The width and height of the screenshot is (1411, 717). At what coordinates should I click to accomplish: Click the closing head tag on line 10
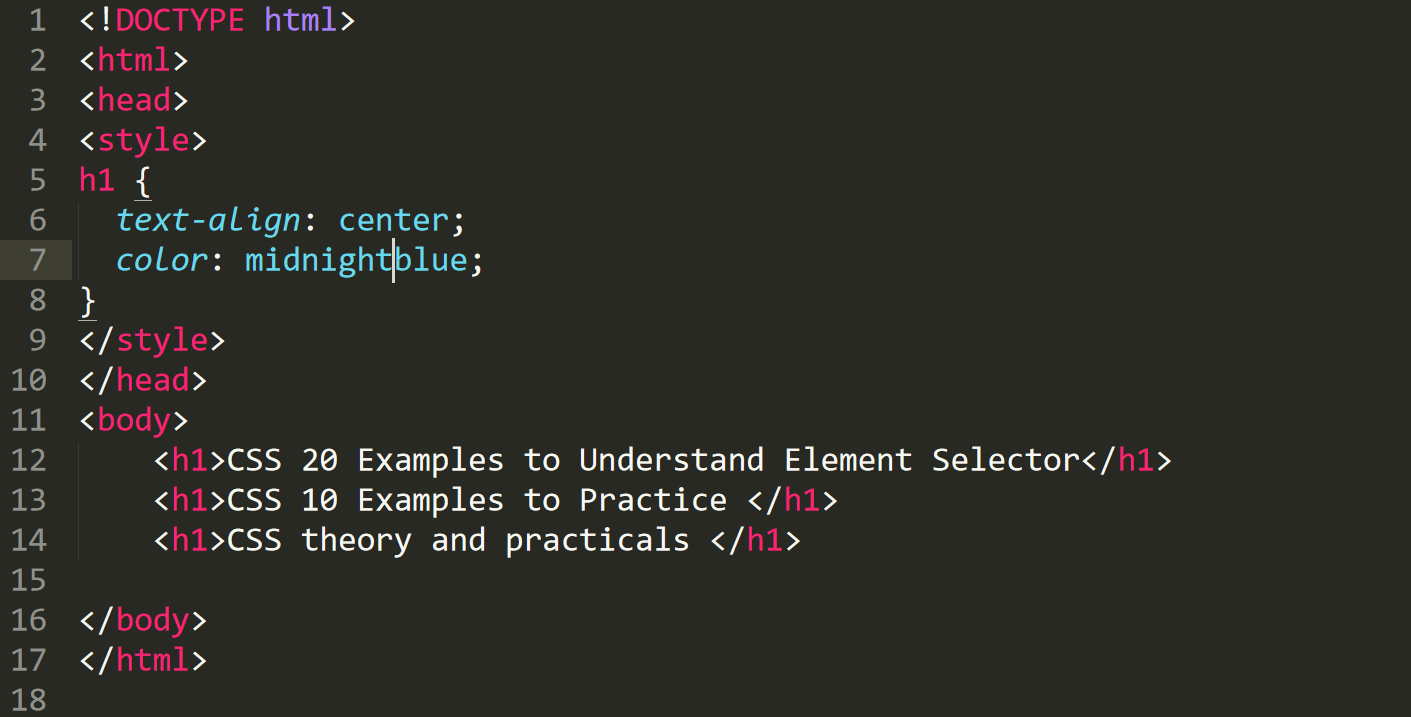143,380
